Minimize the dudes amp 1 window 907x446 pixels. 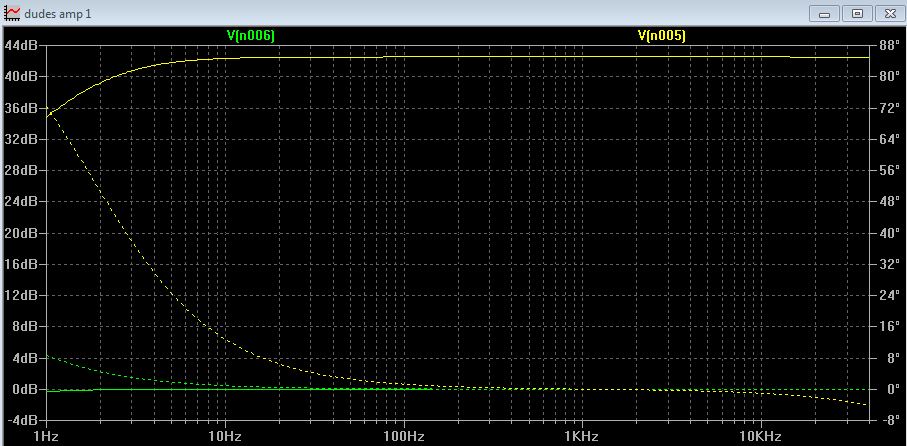pyautogui.click(x=824, y=14)
